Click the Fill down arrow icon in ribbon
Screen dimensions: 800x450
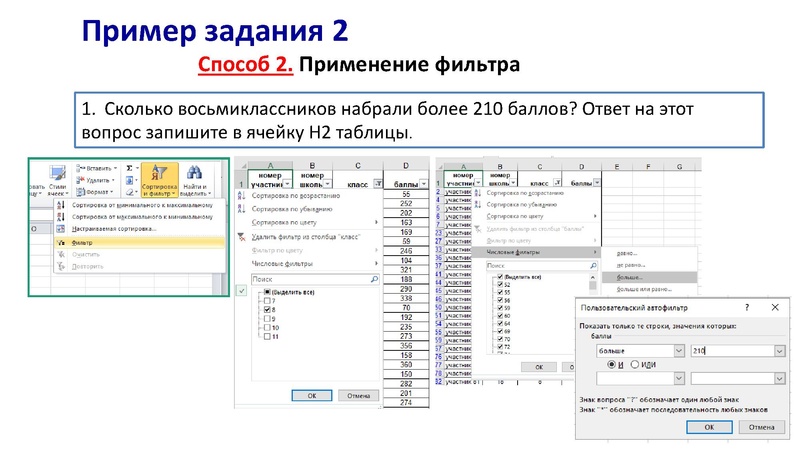130,180
